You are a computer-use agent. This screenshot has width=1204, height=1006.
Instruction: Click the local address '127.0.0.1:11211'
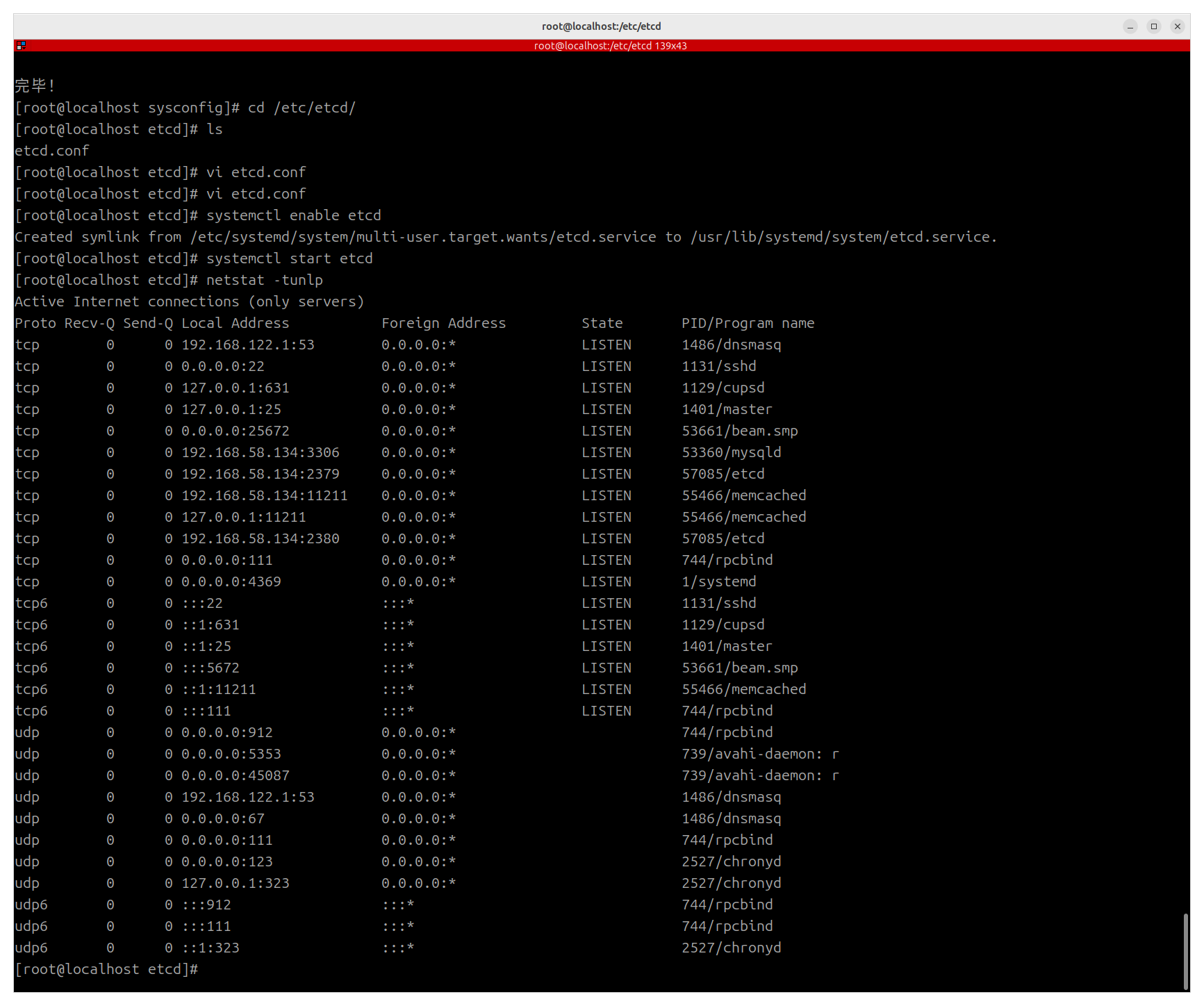pos(244,517)
